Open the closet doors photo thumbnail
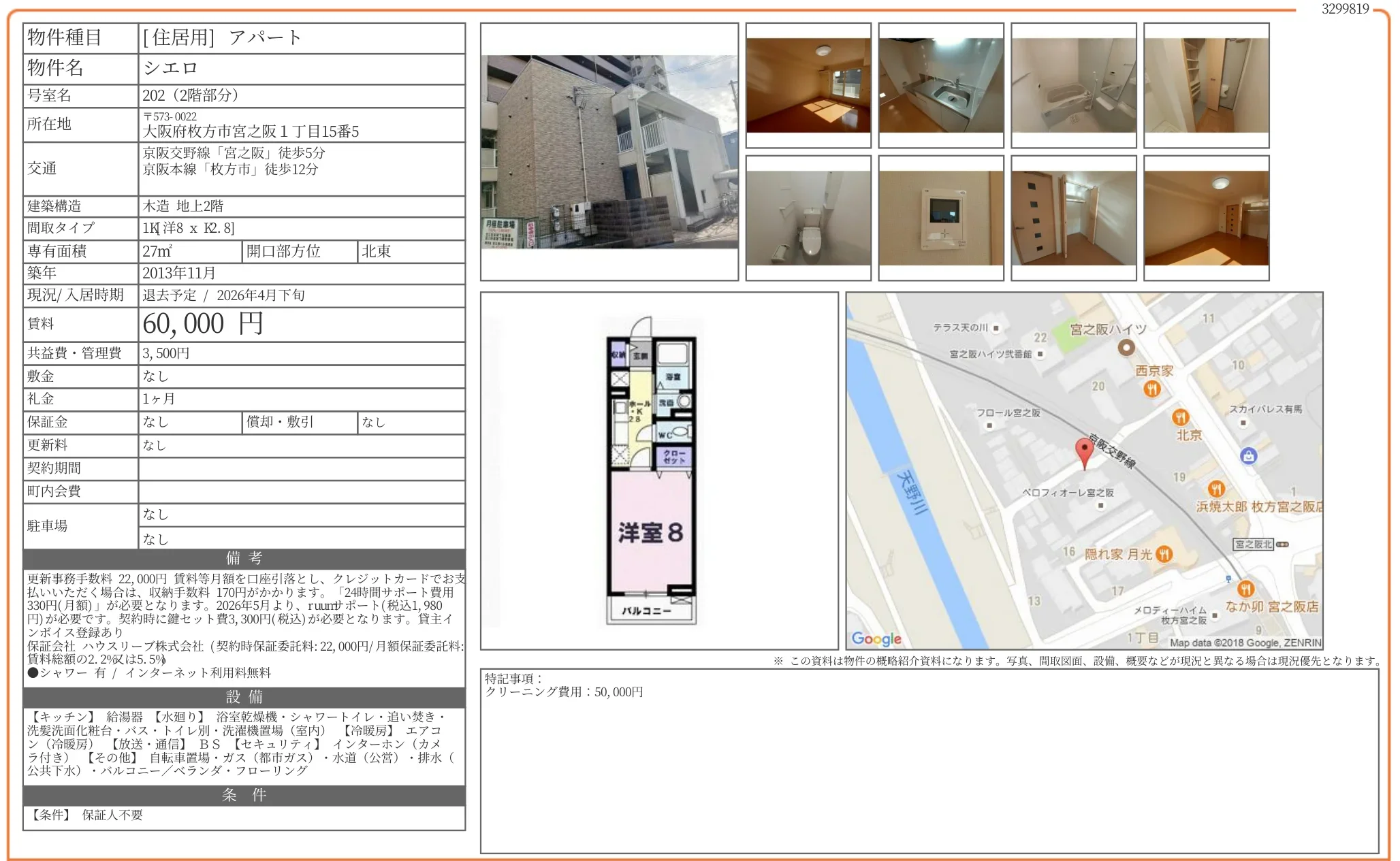The height and width of the screenshot is (861, 1400). (1073, 218)
